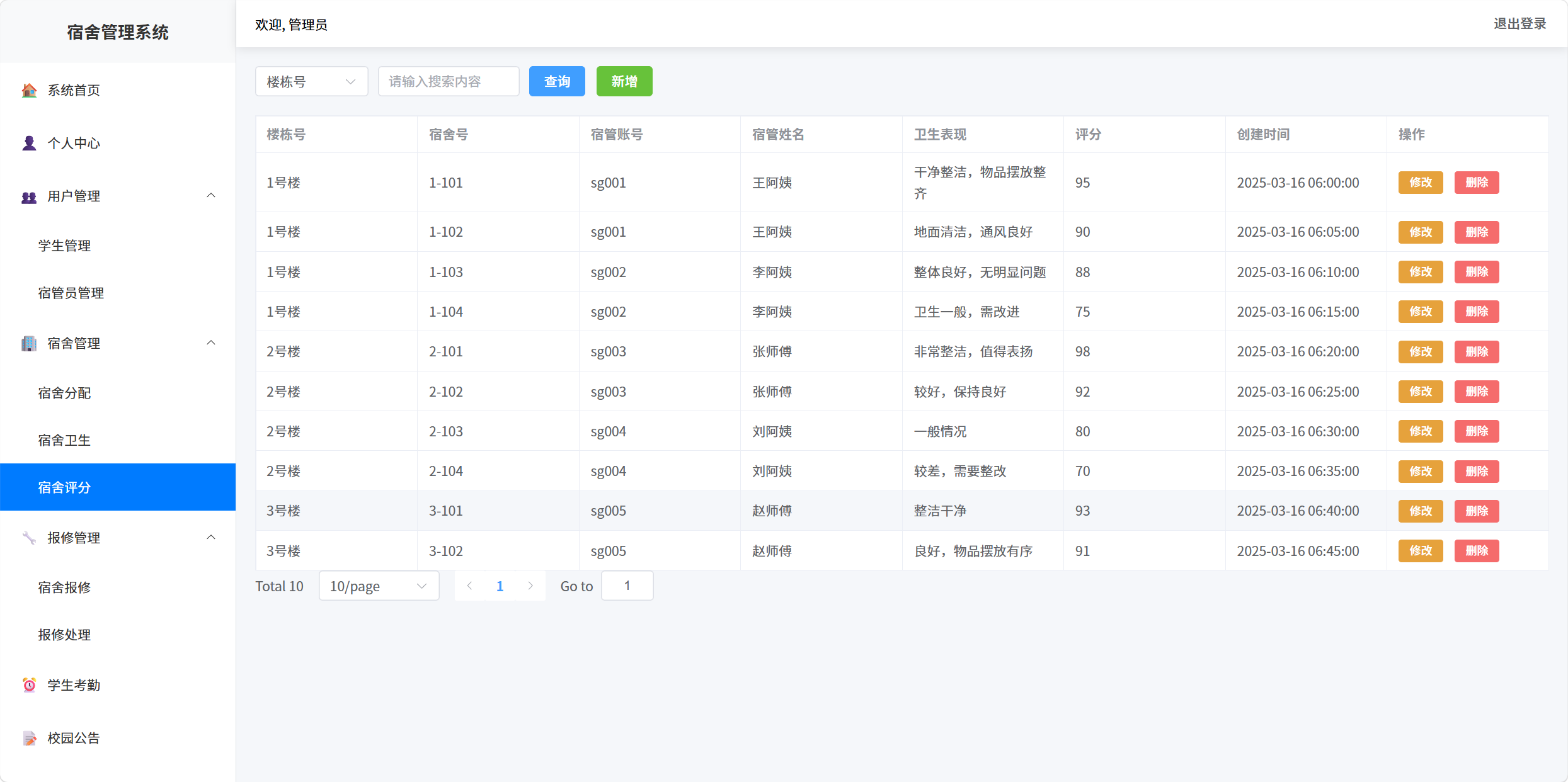Viewport: 1568px width, 782px height.
Task: Click the person icon for 个人中心
Action: (x=29, y=143)
